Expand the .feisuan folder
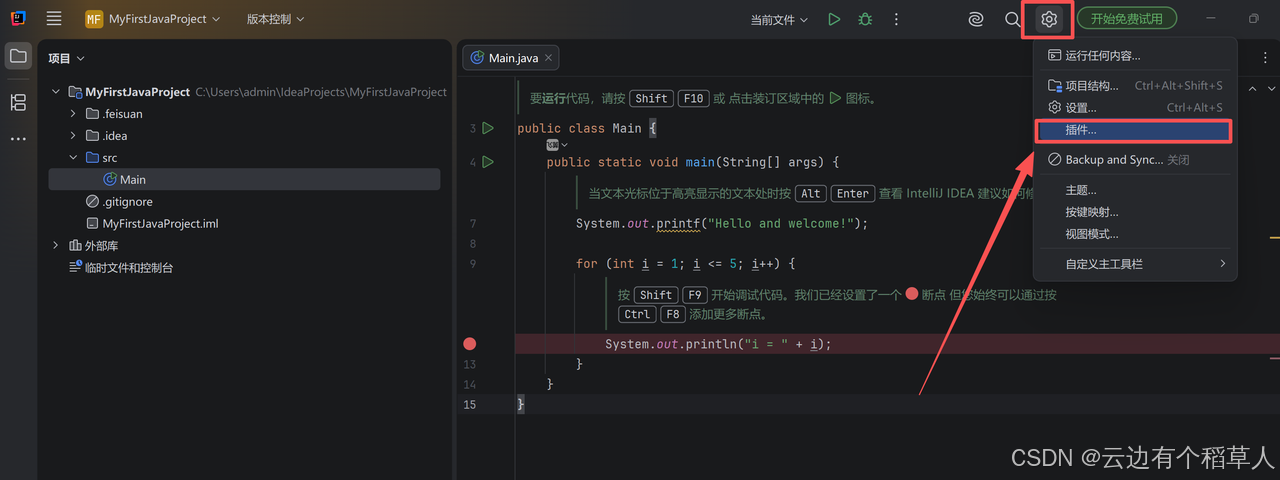The height and width of the screenshot is (480, 1280). pos(73,113)
